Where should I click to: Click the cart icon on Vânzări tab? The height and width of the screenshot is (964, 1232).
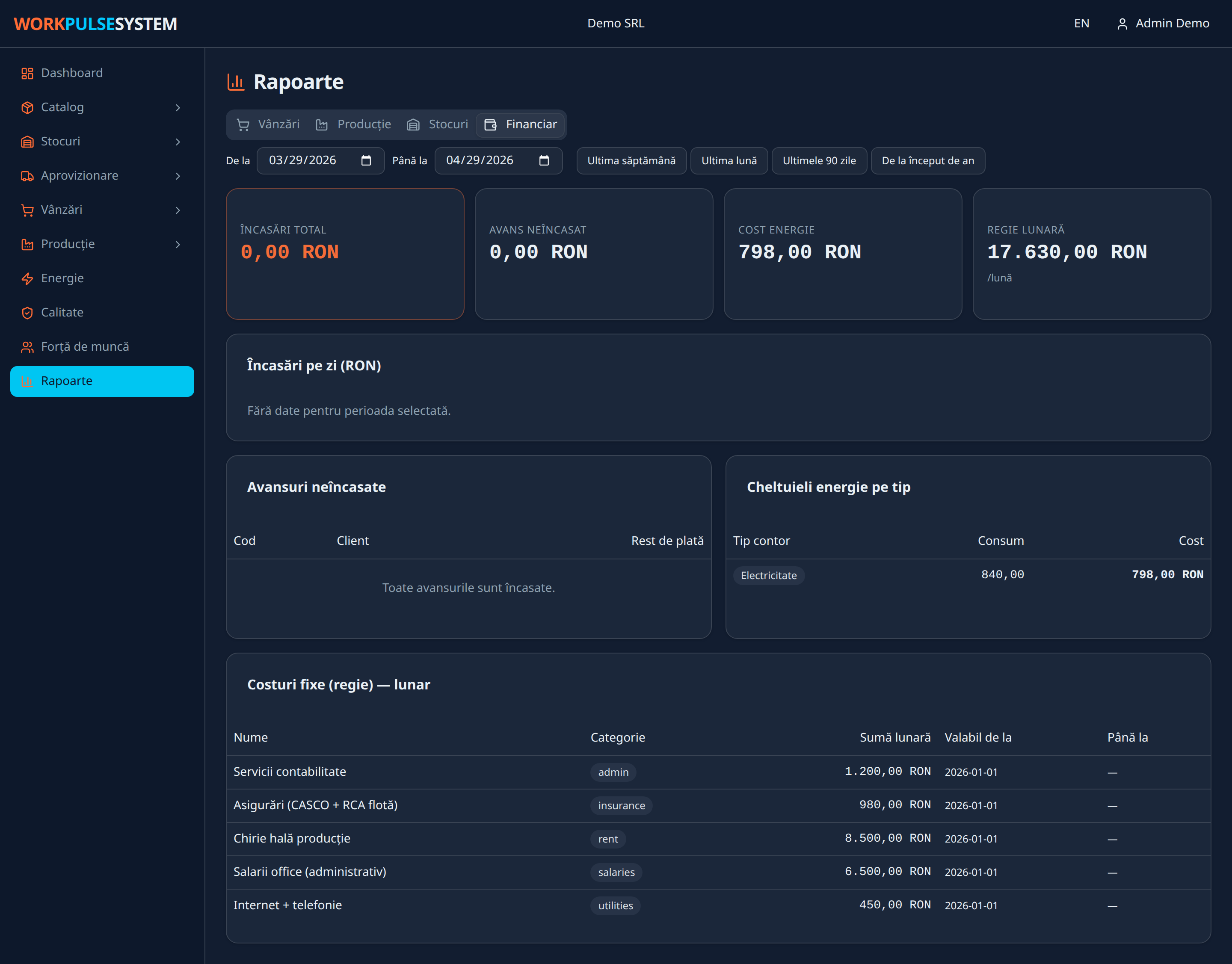[243, 125]
